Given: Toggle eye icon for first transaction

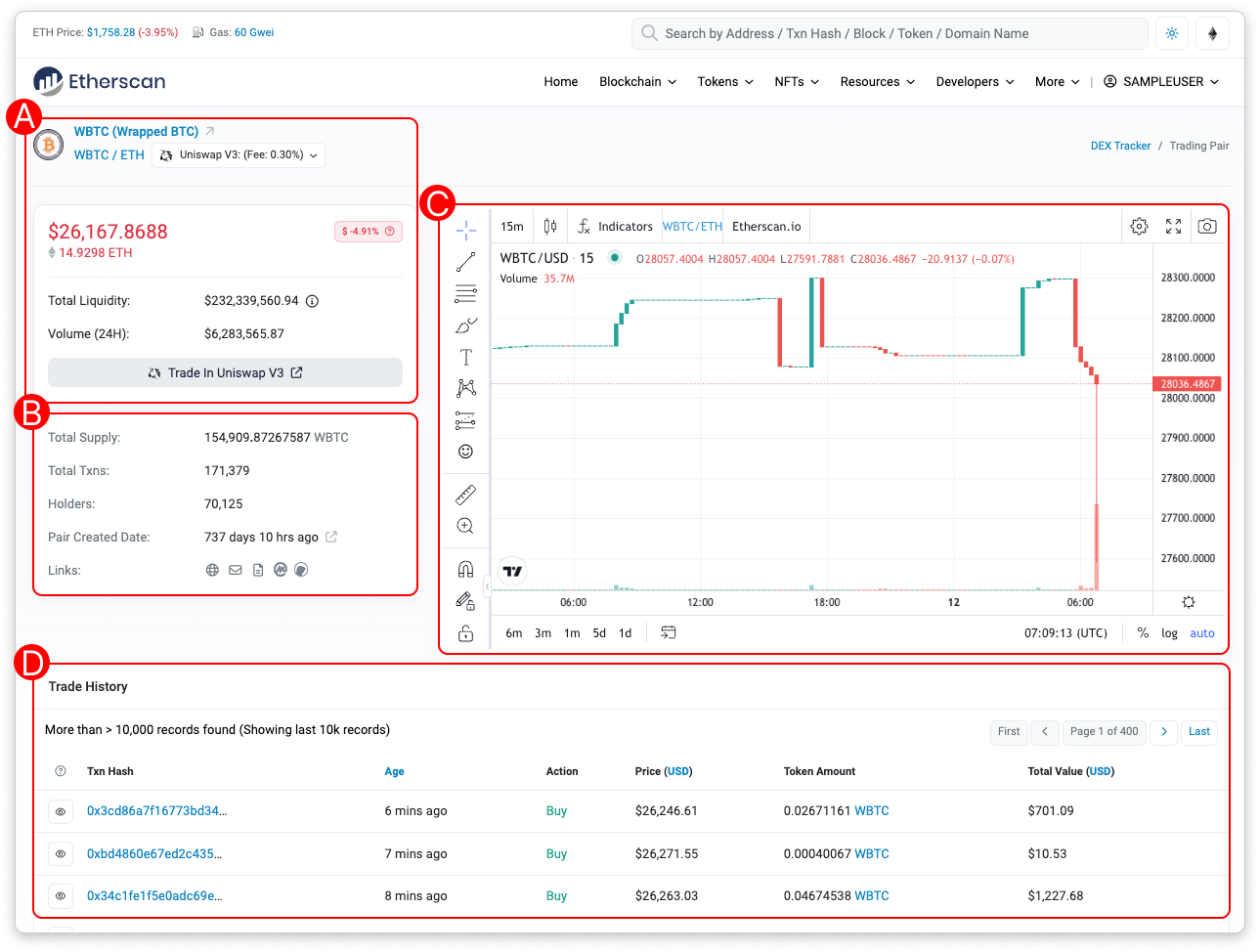Looking at the screenshot, I should click(61, 811).
